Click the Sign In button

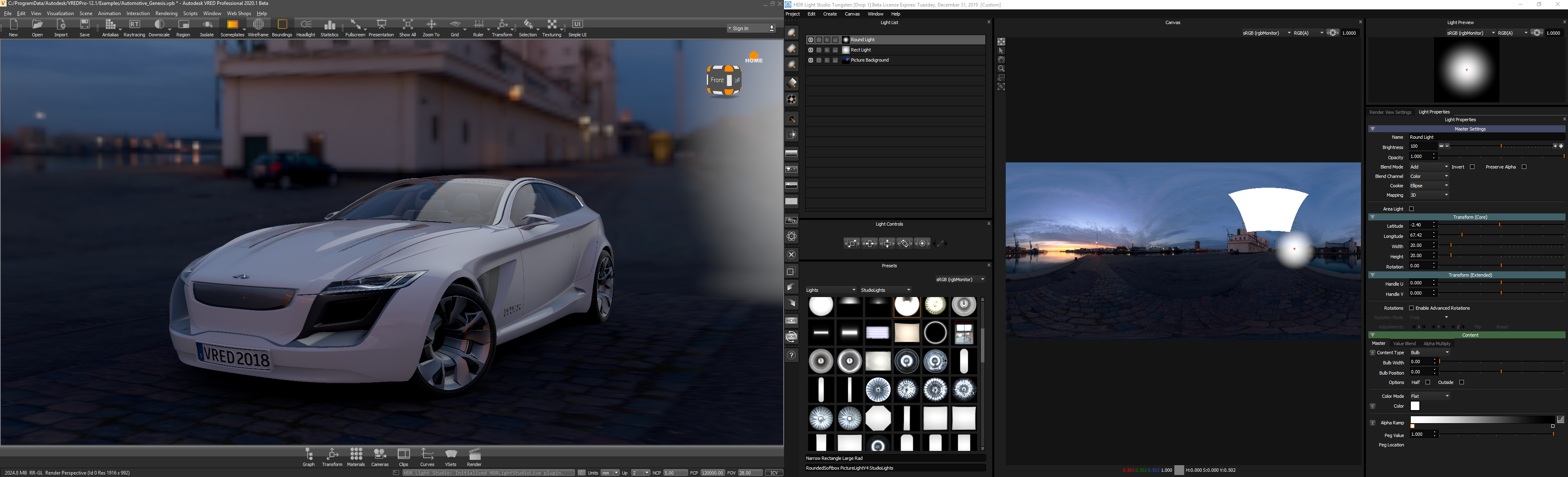click(x=751, y=28)
